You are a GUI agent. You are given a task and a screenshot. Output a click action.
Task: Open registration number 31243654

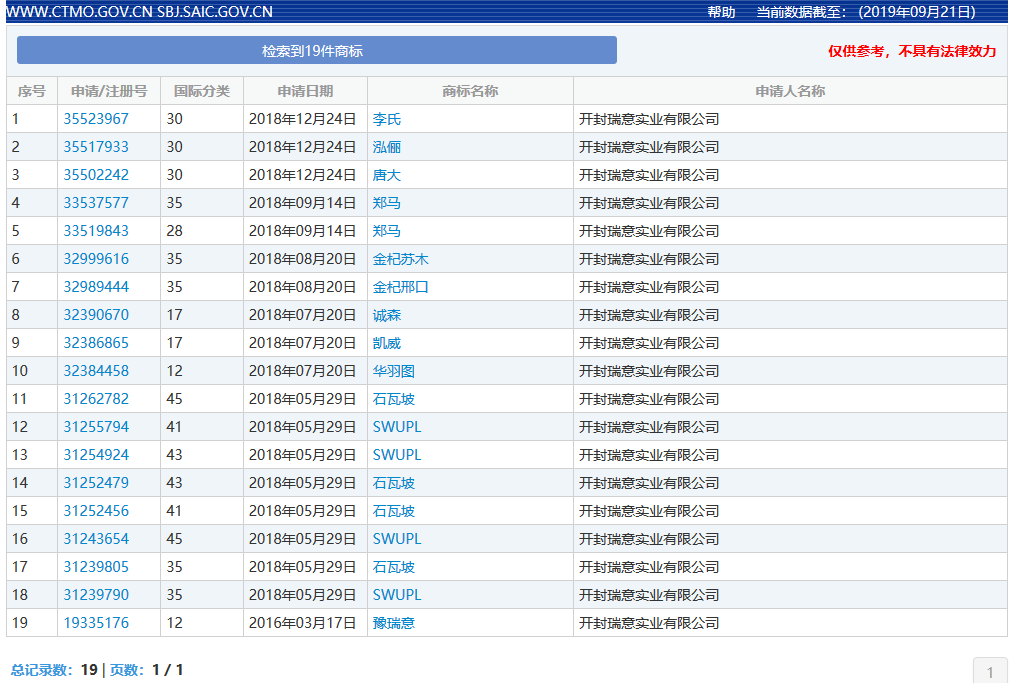tap(96, 539)
